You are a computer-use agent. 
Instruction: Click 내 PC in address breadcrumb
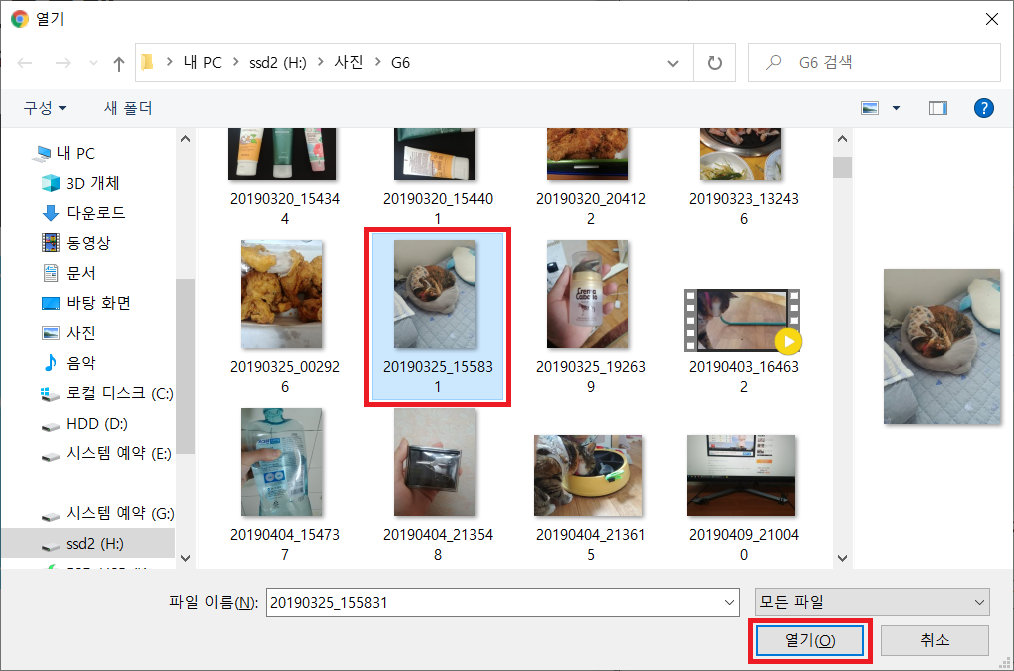pos(202,63)
